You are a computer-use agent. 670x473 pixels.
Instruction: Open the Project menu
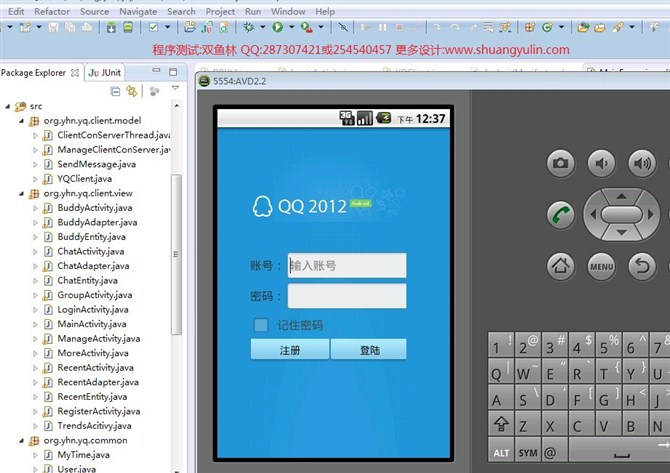(220, 12)
